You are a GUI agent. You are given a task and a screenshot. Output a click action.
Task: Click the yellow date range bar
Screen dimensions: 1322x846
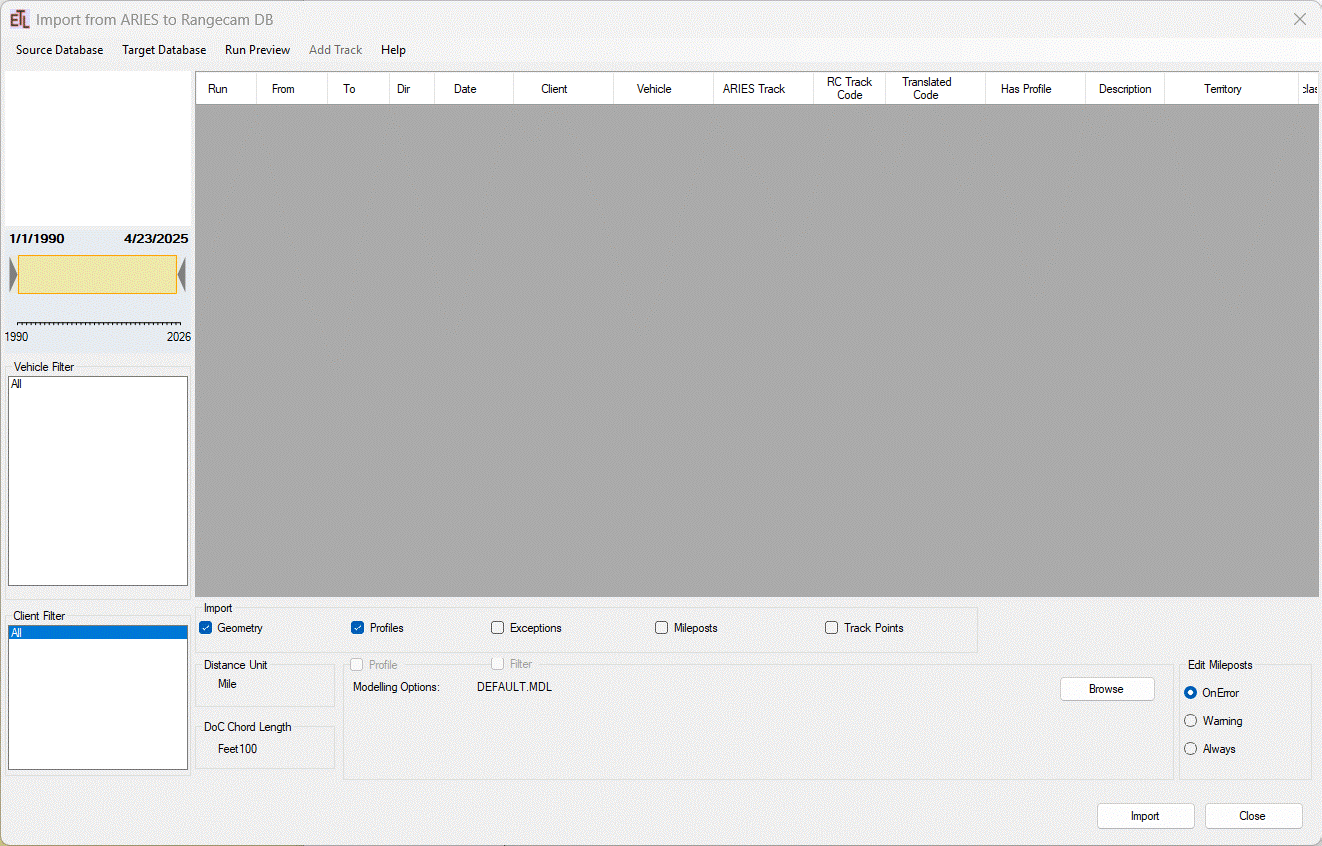pos(97,274)
